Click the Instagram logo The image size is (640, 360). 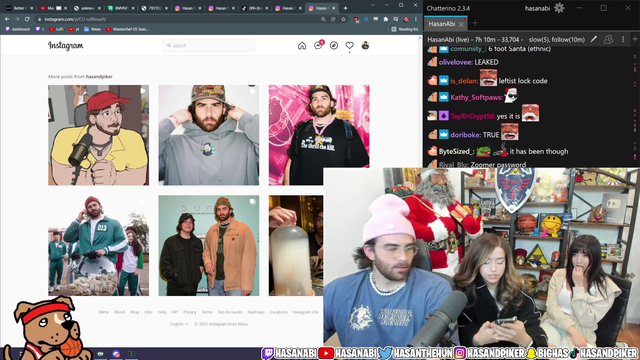[66, 46]
